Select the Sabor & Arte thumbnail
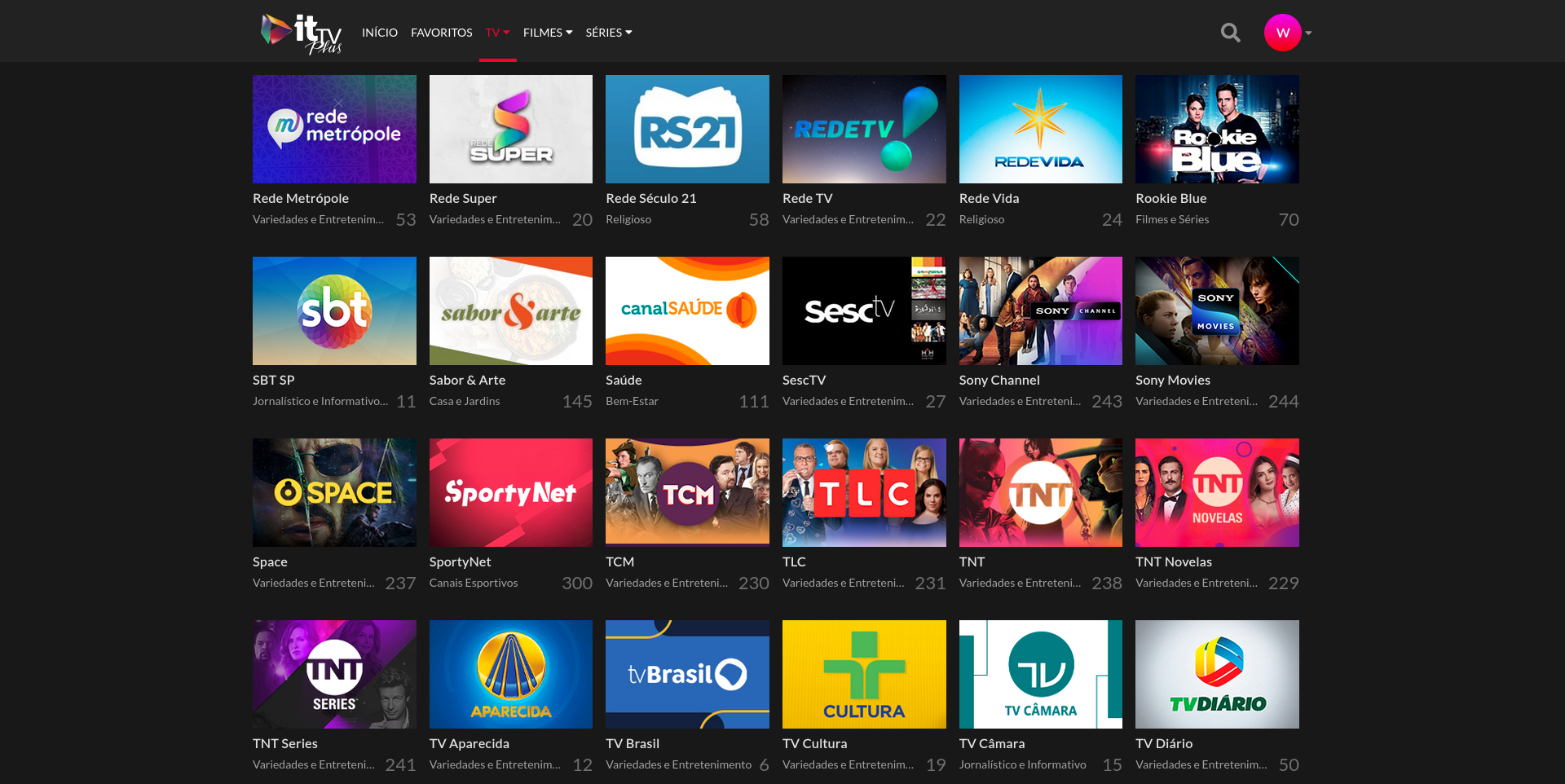Image resolution: width=1565 pixels, height=784 pixels. (511, 311)
